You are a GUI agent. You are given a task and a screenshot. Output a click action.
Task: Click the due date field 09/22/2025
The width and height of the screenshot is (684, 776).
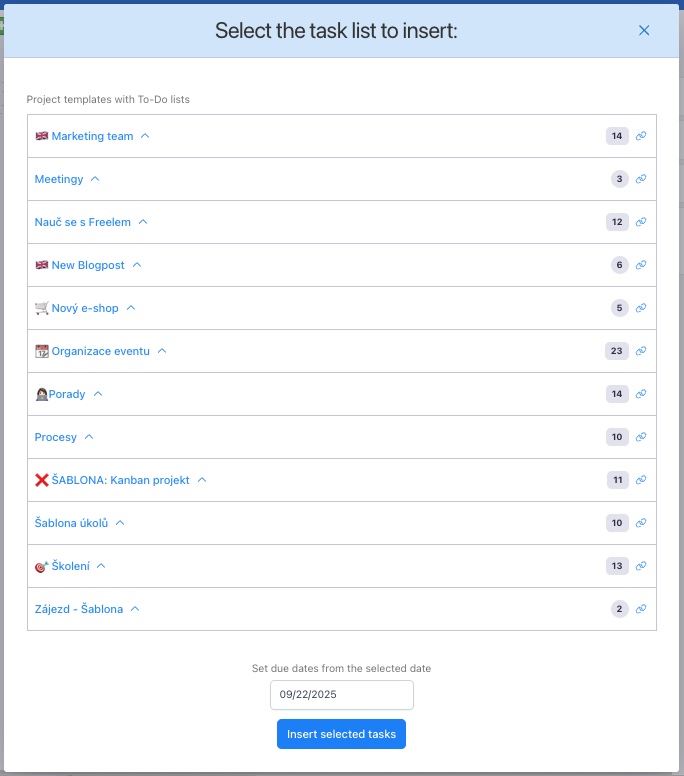point(342,695)
